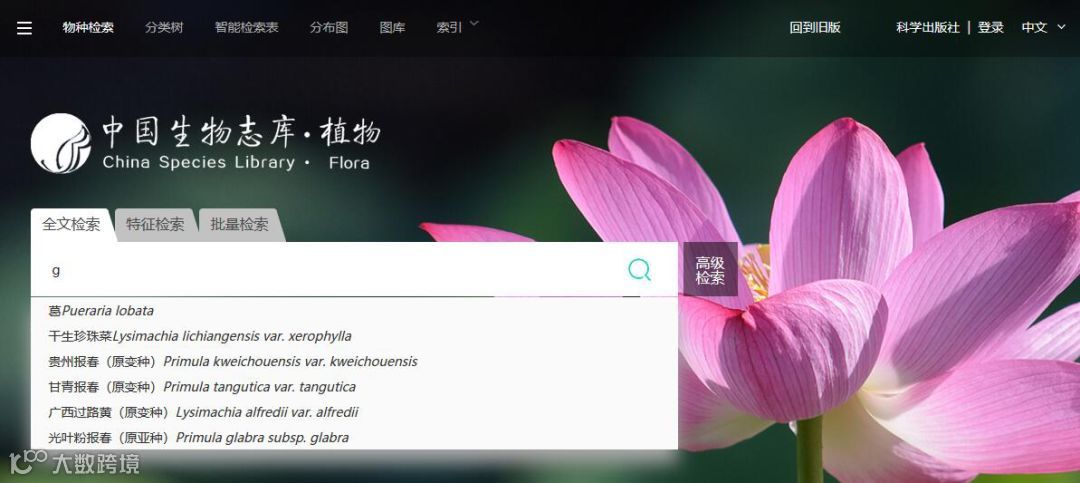Open 高级检索 advanced search
The width and height of the screenshot is (1080, 483).
point(709,270)
